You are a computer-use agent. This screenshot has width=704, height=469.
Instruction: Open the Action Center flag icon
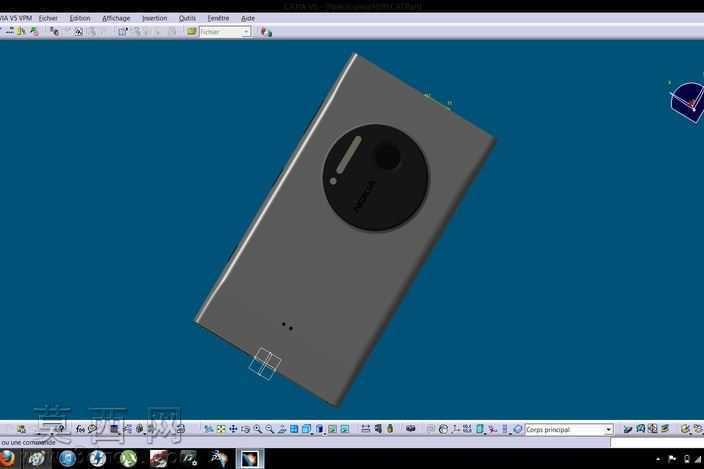[x=672, y=459]
